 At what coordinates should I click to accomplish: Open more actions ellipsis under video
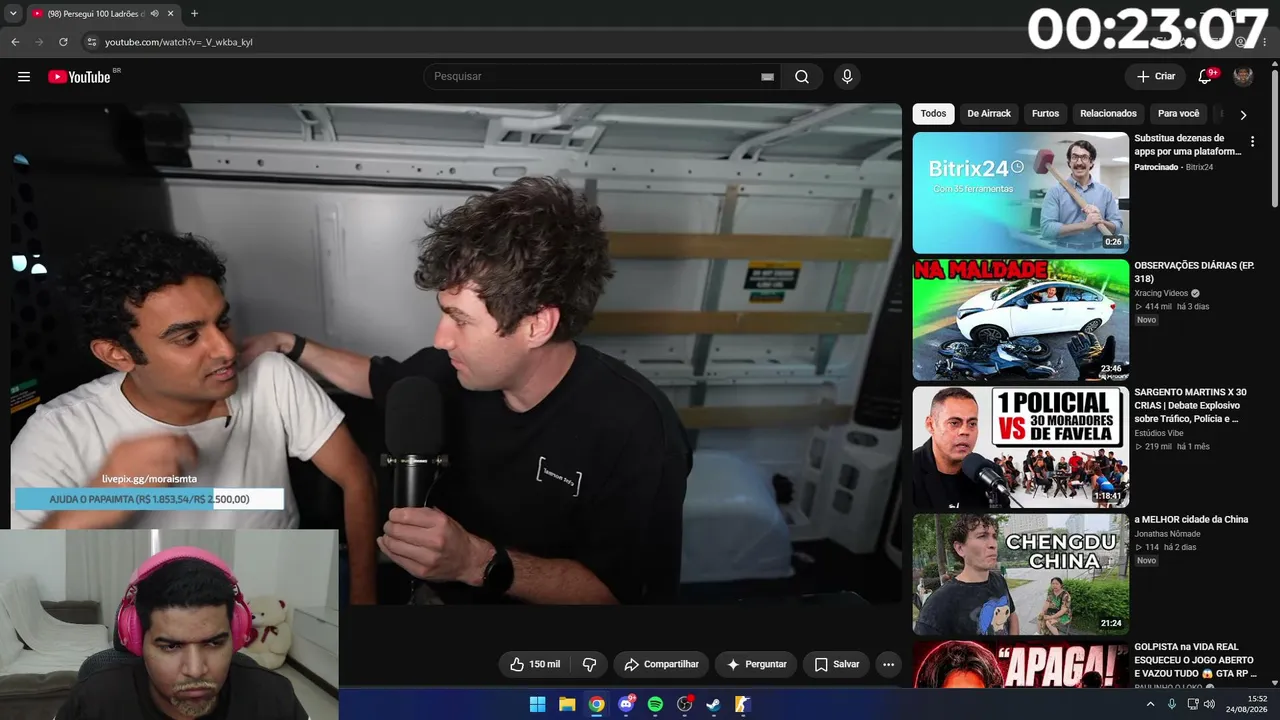pyautogui.click(x=888, y=664)
